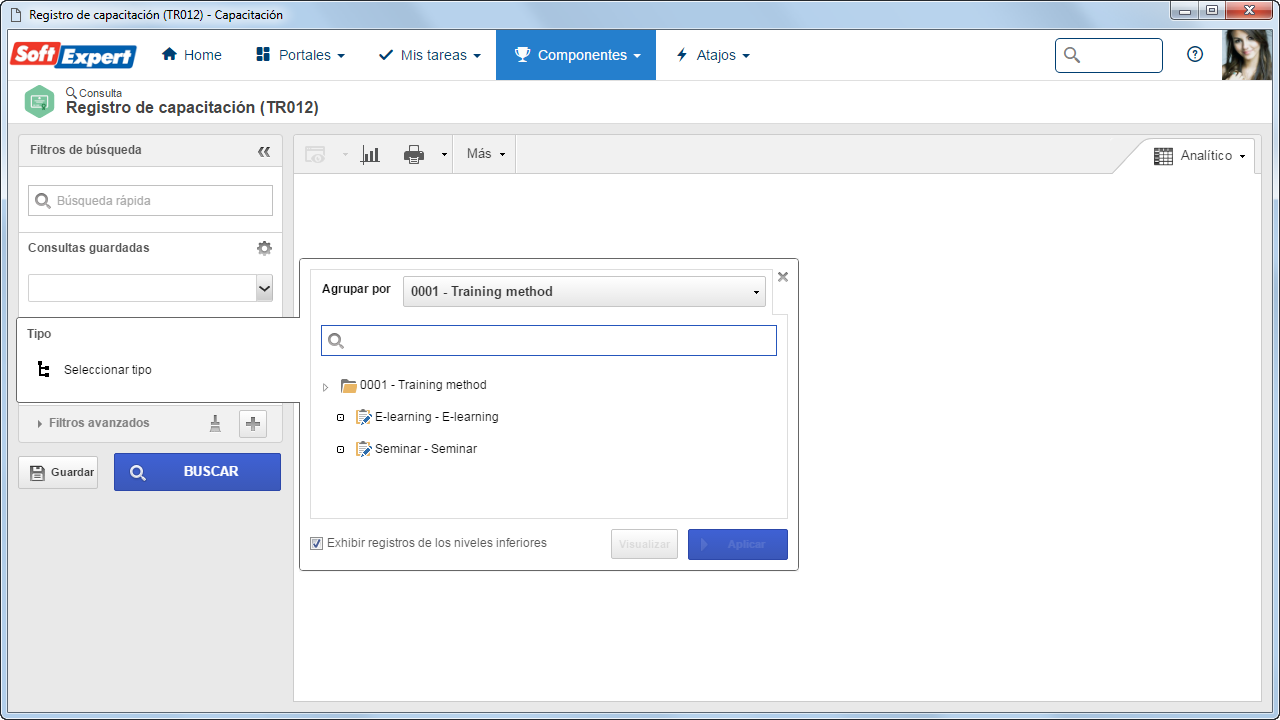The image size is (1280, 720).
Task: Open the Consultas guardadas dropdown
Action: pyautogui.click(x=150, y=288)
